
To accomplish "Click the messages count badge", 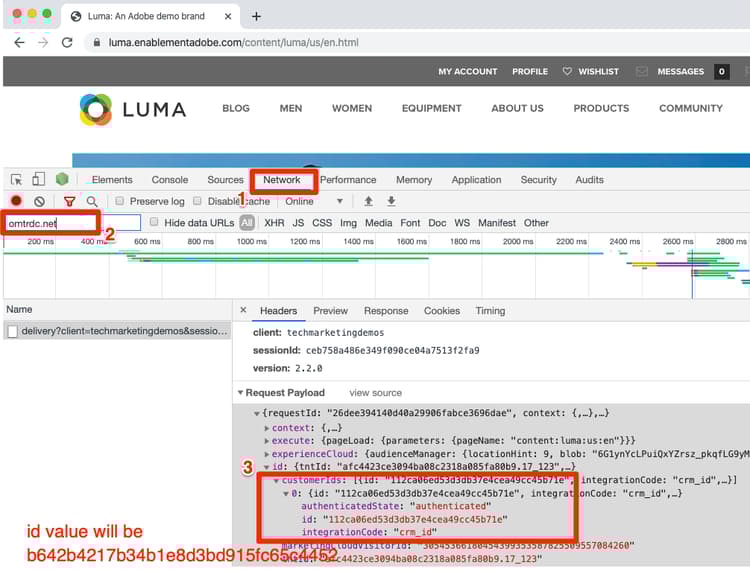I will click(x=721, y=72).
